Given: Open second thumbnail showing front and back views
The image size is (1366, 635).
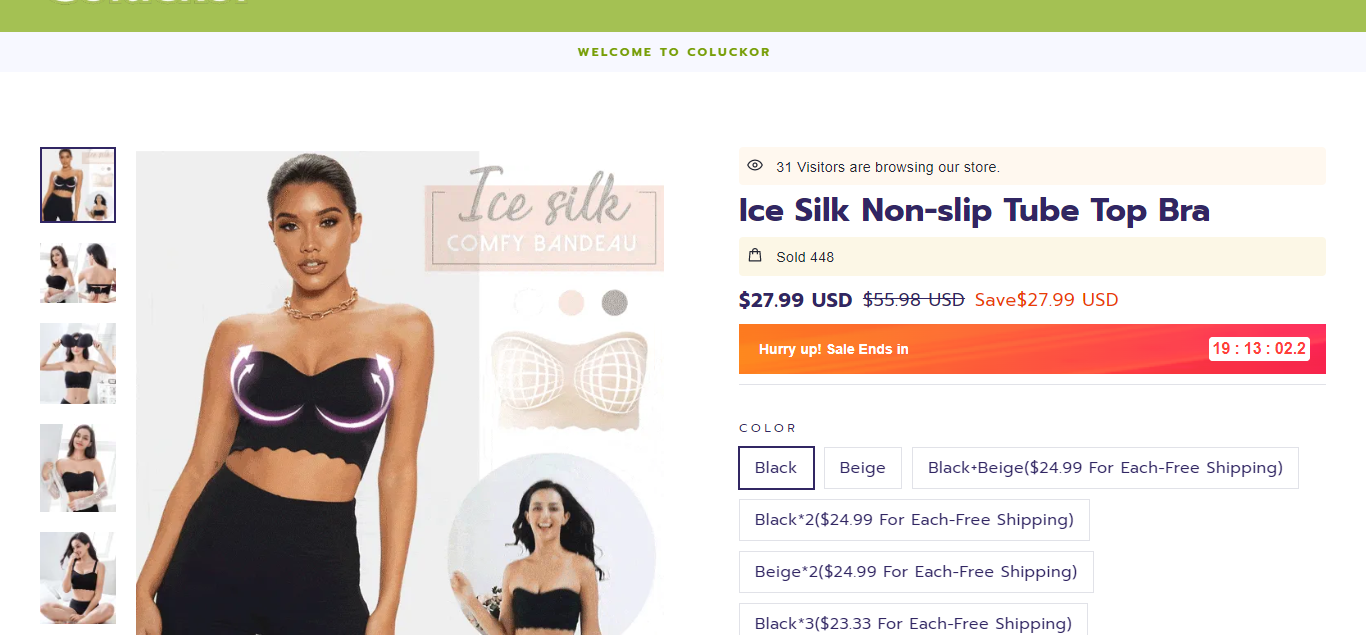Looking at the screenshot, I should click(78, 272).
